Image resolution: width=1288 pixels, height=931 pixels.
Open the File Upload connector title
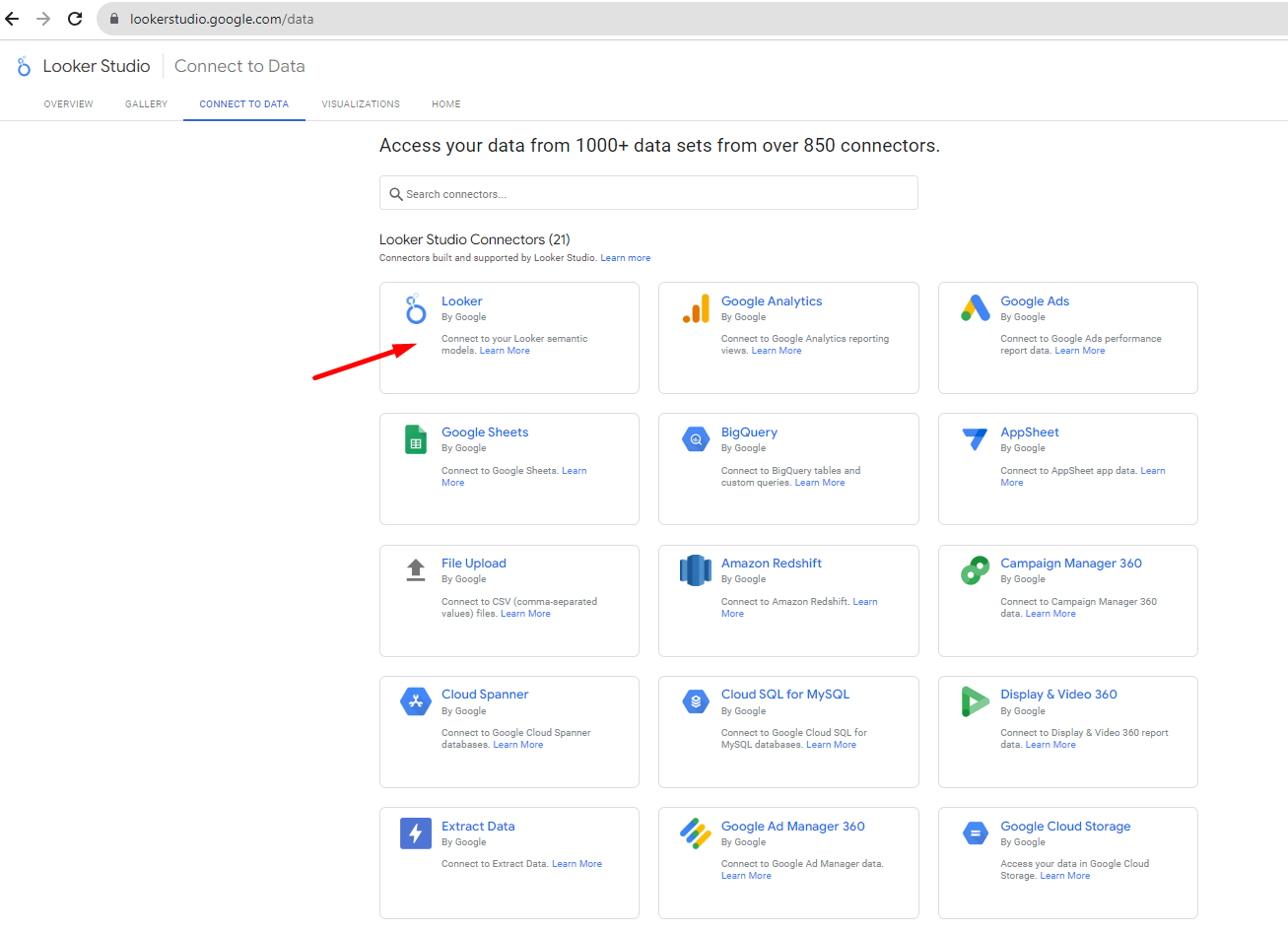tap(474, 564)
